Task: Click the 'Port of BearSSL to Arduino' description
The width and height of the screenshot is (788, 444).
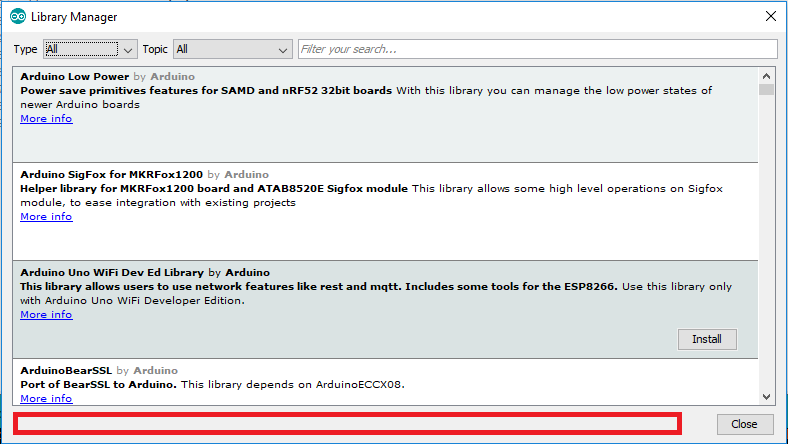Action: point(98,385)
